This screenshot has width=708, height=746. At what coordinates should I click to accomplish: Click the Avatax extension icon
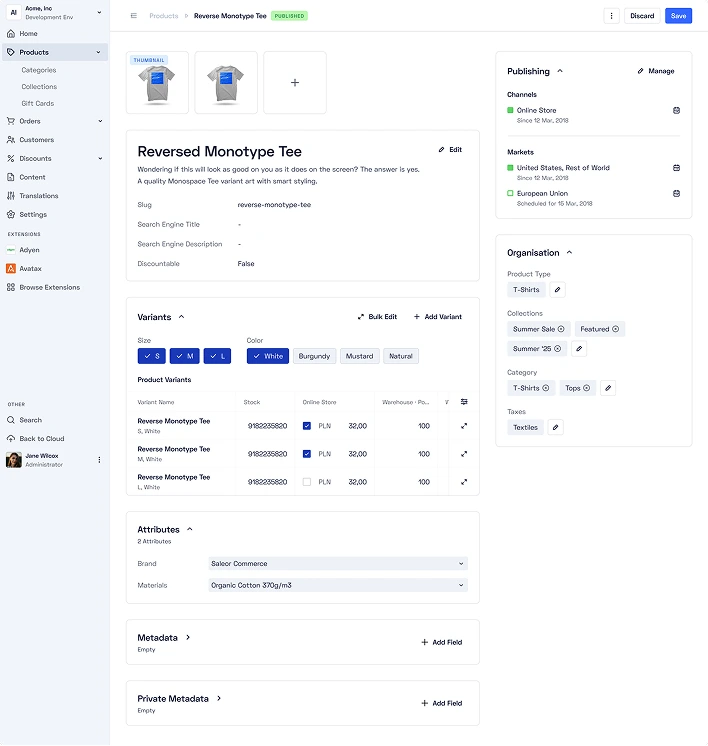click(x=10, y=268)
